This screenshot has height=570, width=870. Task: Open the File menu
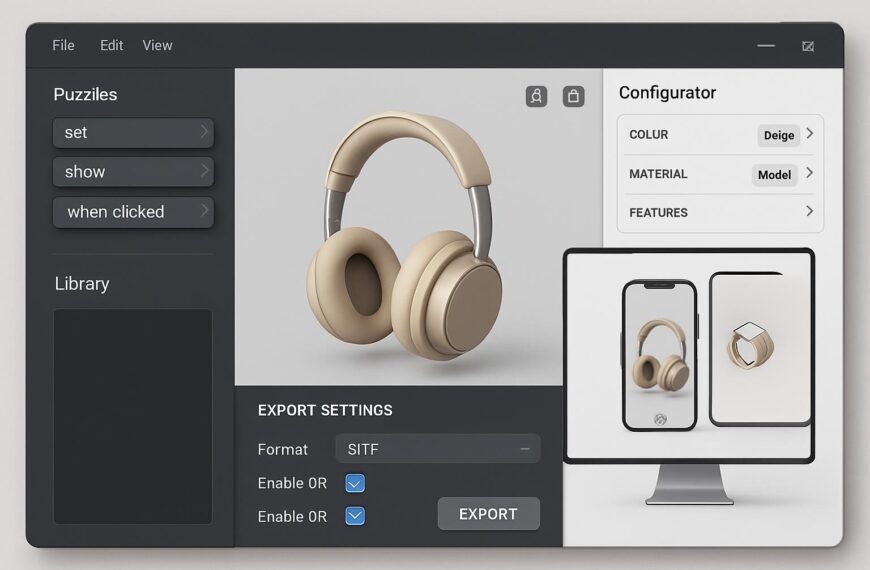pyautogui.click(x=63, y=45)
